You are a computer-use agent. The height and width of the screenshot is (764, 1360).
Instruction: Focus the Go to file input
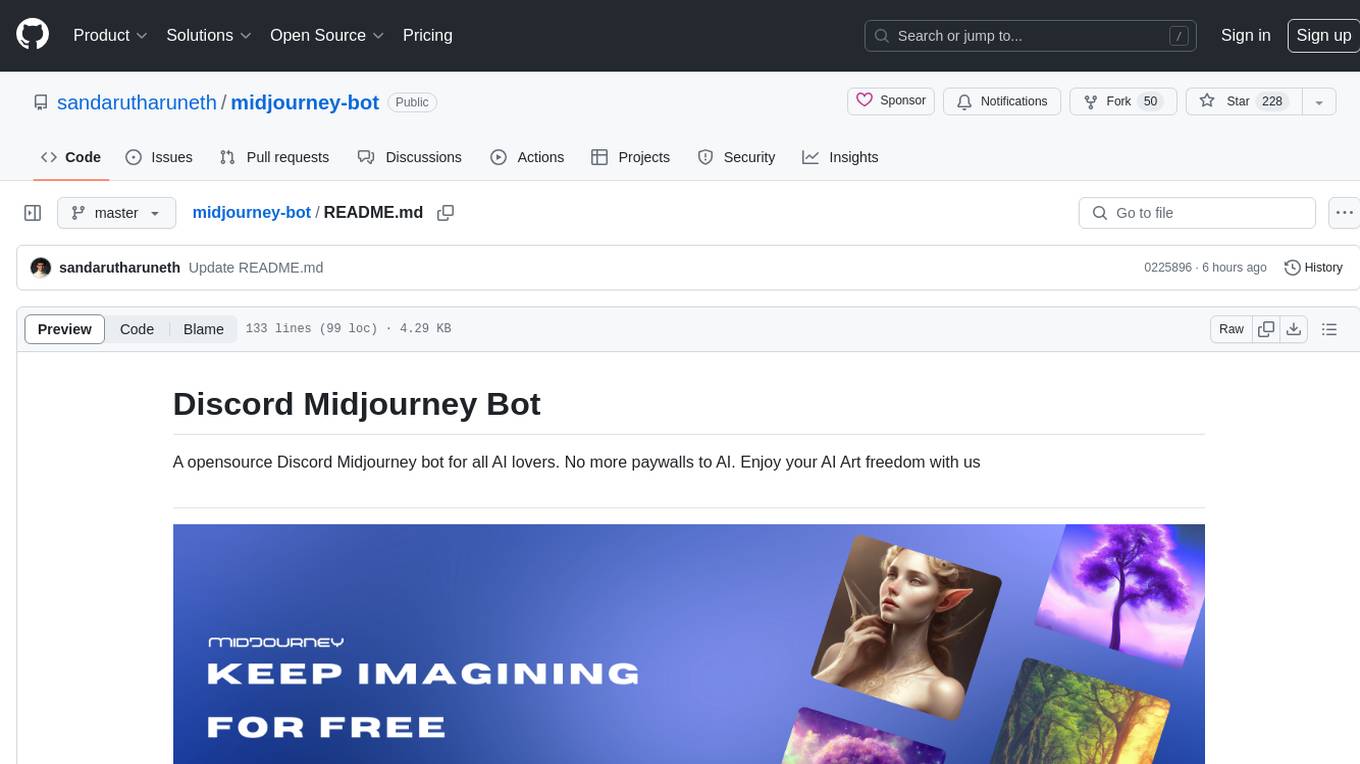click(1197, 213)
